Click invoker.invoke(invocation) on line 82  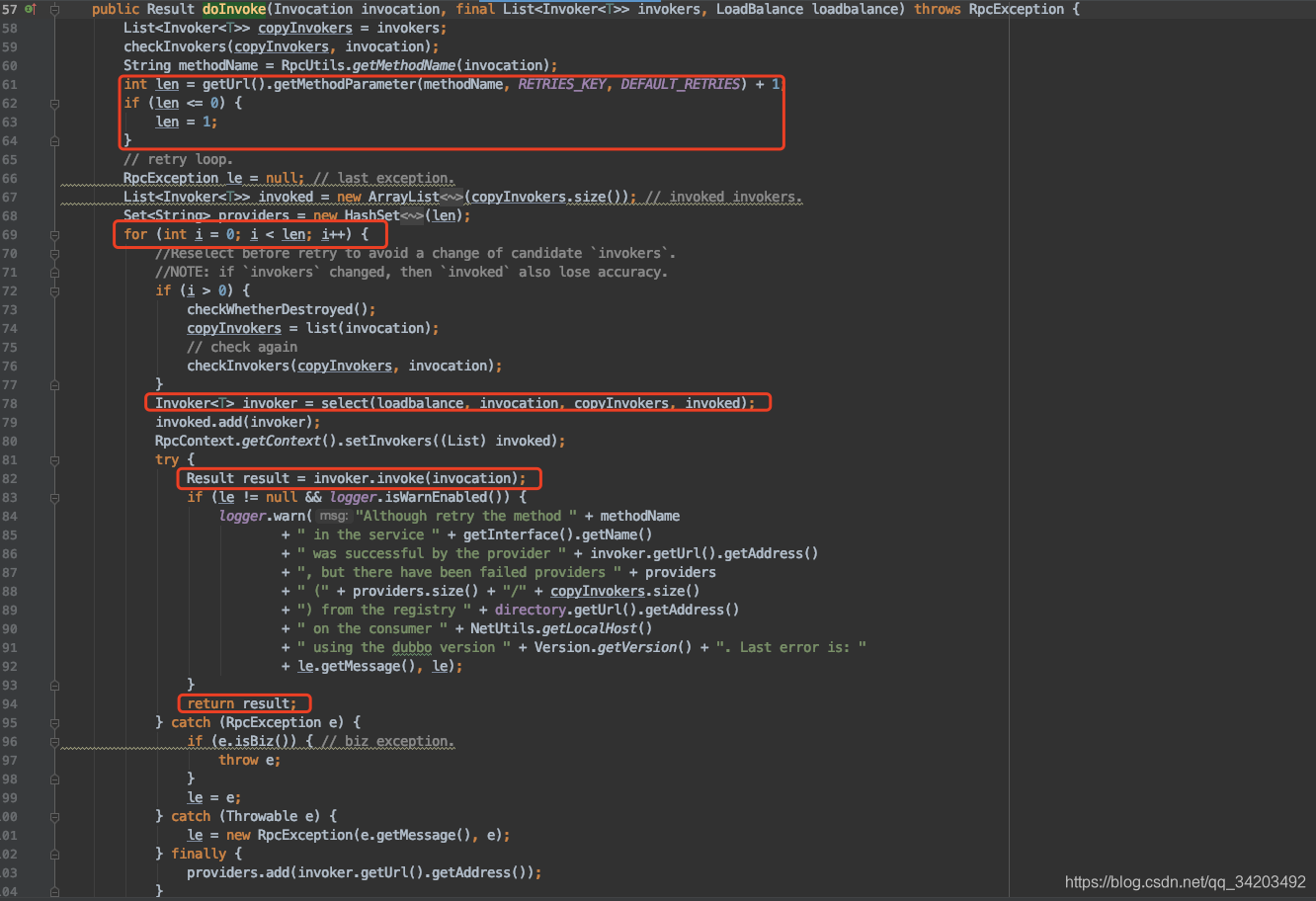[415, 478]
